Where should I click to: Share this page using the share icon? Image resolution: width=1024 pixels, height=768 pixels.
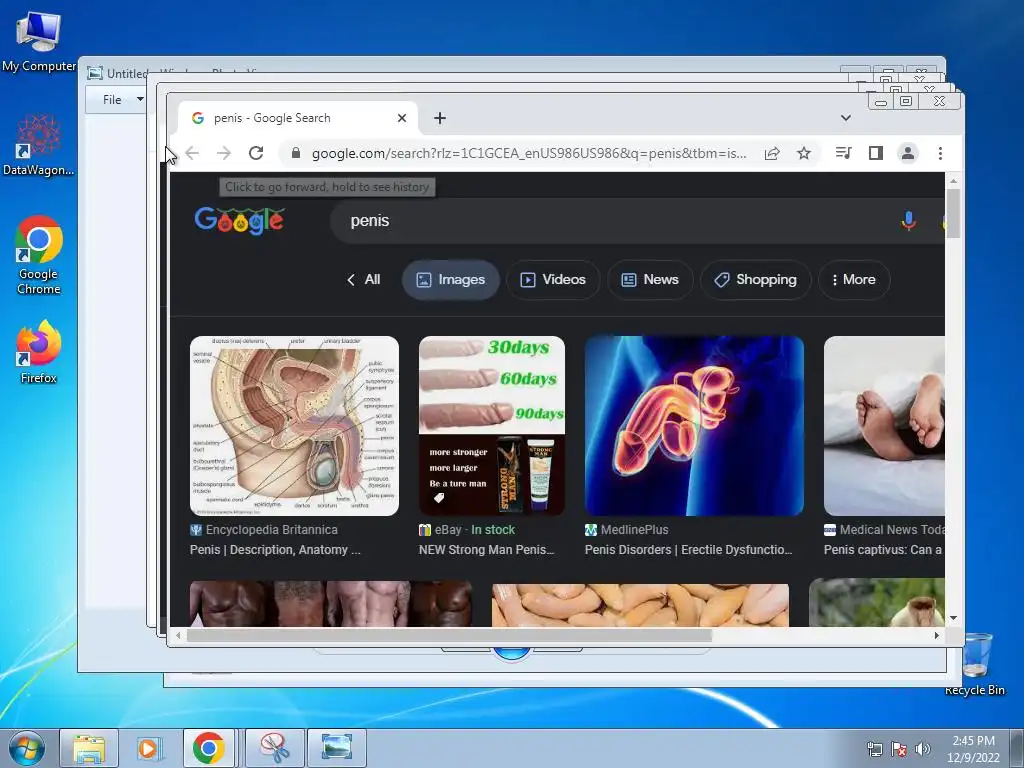pos(772,153)
